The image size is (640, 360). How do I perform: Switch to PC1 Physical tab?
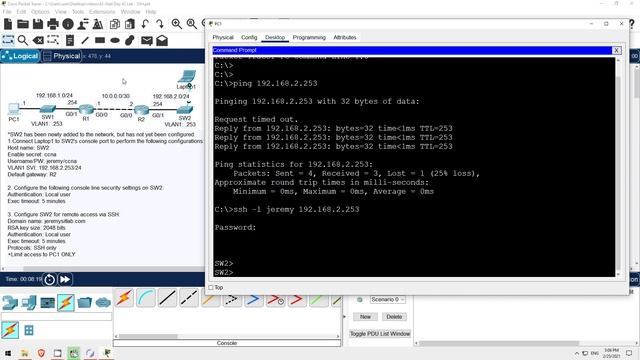223,37
